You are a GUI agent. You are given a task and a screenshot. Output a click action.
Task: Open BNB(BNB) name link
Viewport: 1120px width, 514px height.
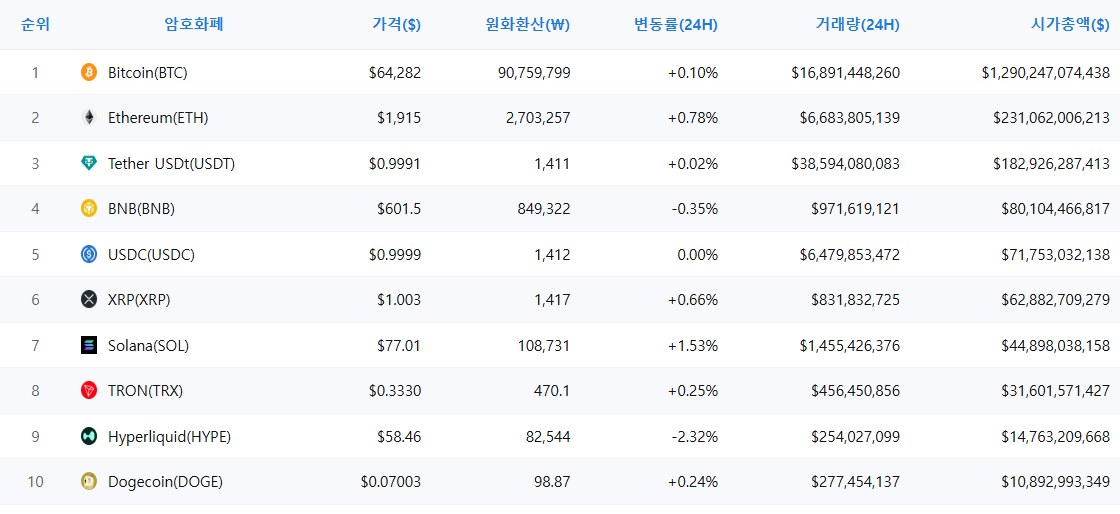(141, 209)
